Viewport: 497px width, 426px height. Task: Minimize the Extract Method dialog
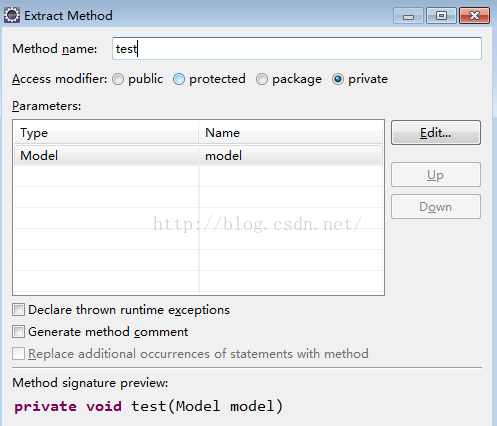pos(408,16)
